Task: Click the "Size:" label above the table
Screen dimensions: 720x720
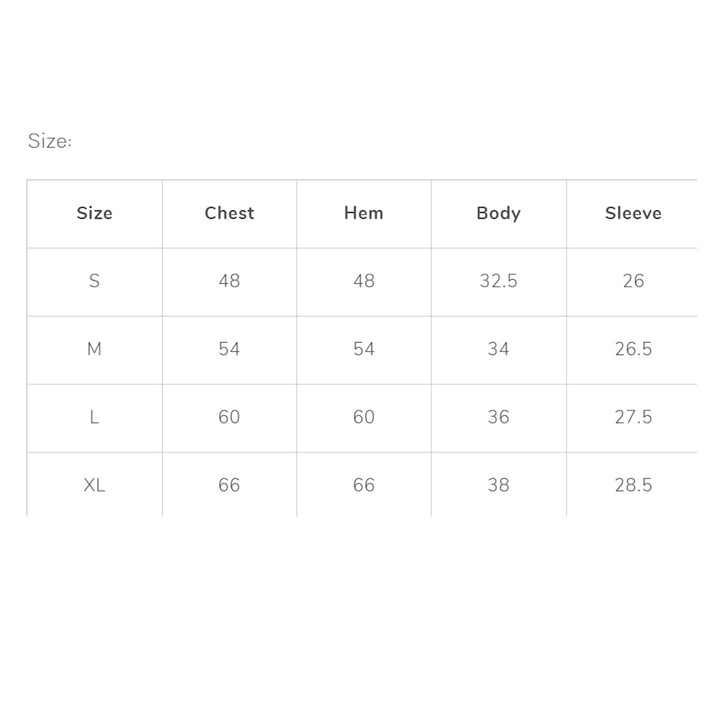Action: [50, 141]
